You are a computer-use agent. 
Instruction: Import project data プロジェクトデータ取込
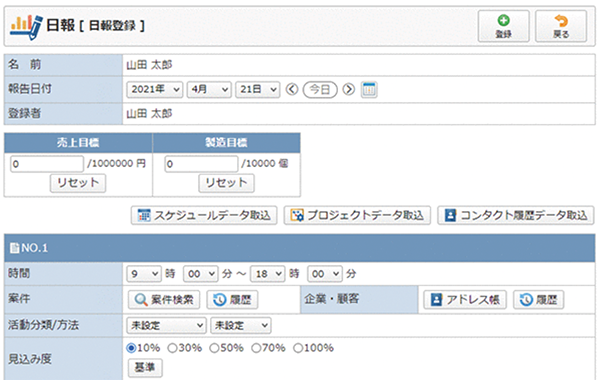click(357, 215)
